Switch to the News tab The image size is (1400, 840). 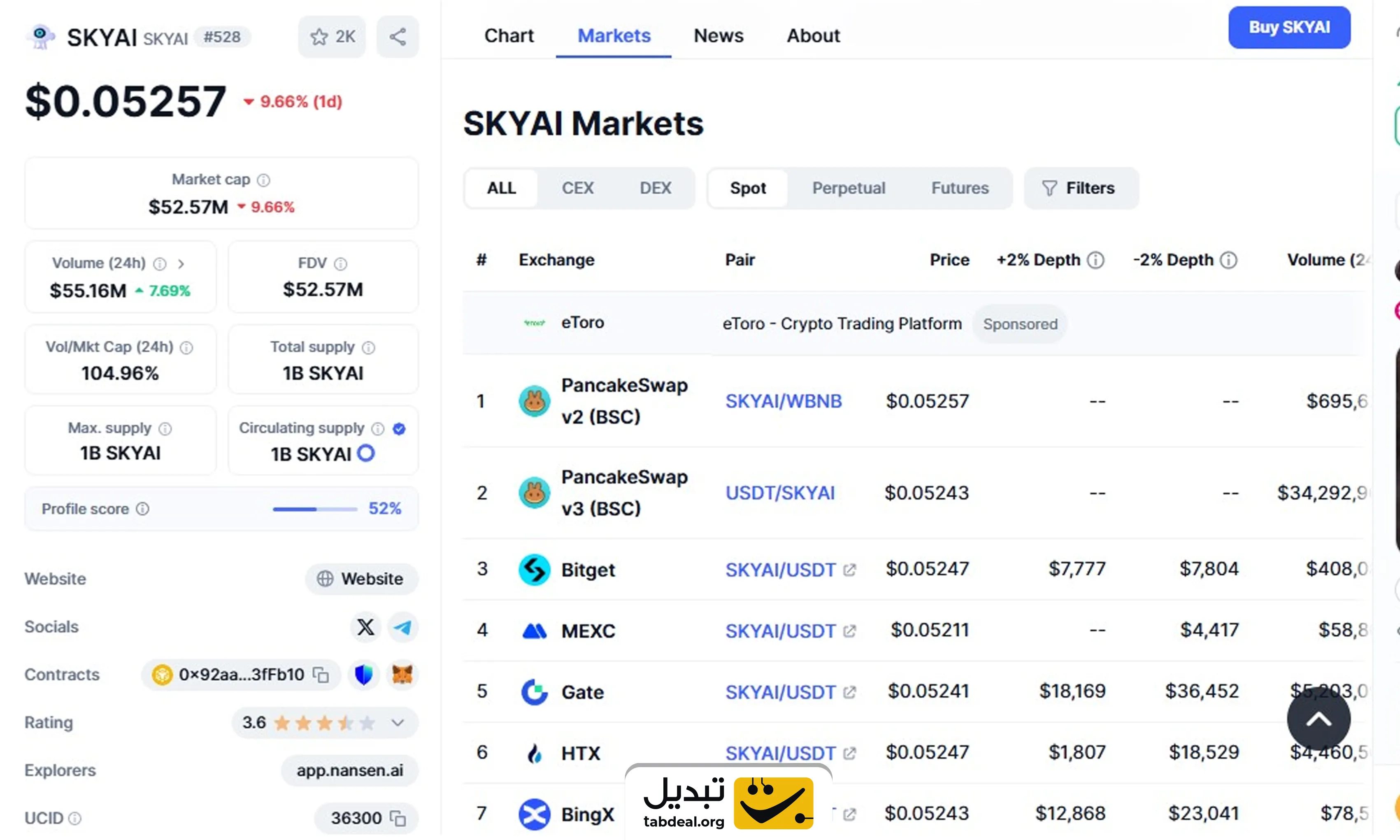(719, 36)
